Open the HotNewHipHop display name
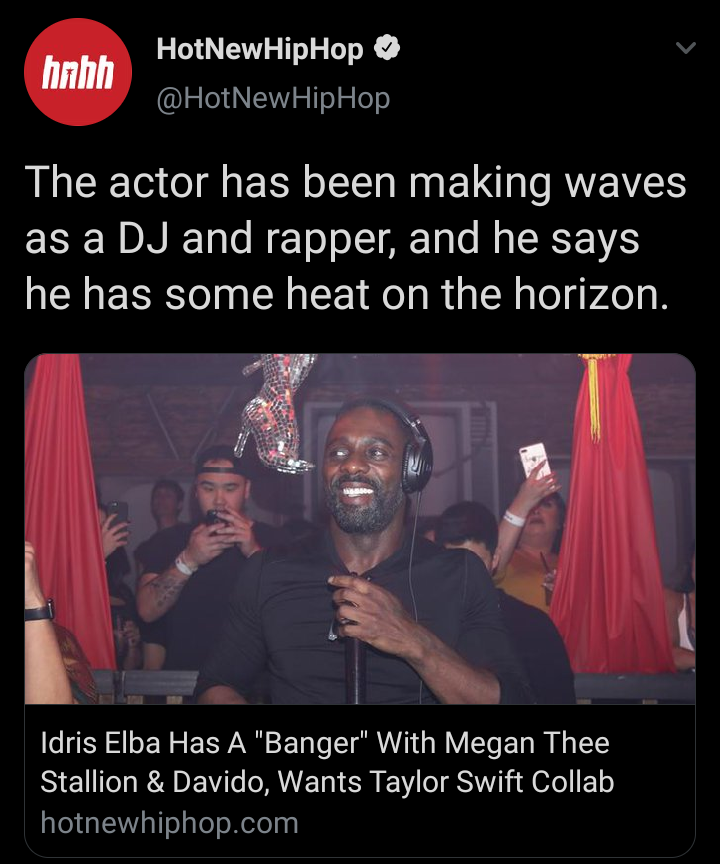720x864 pixels. (260, 49)
